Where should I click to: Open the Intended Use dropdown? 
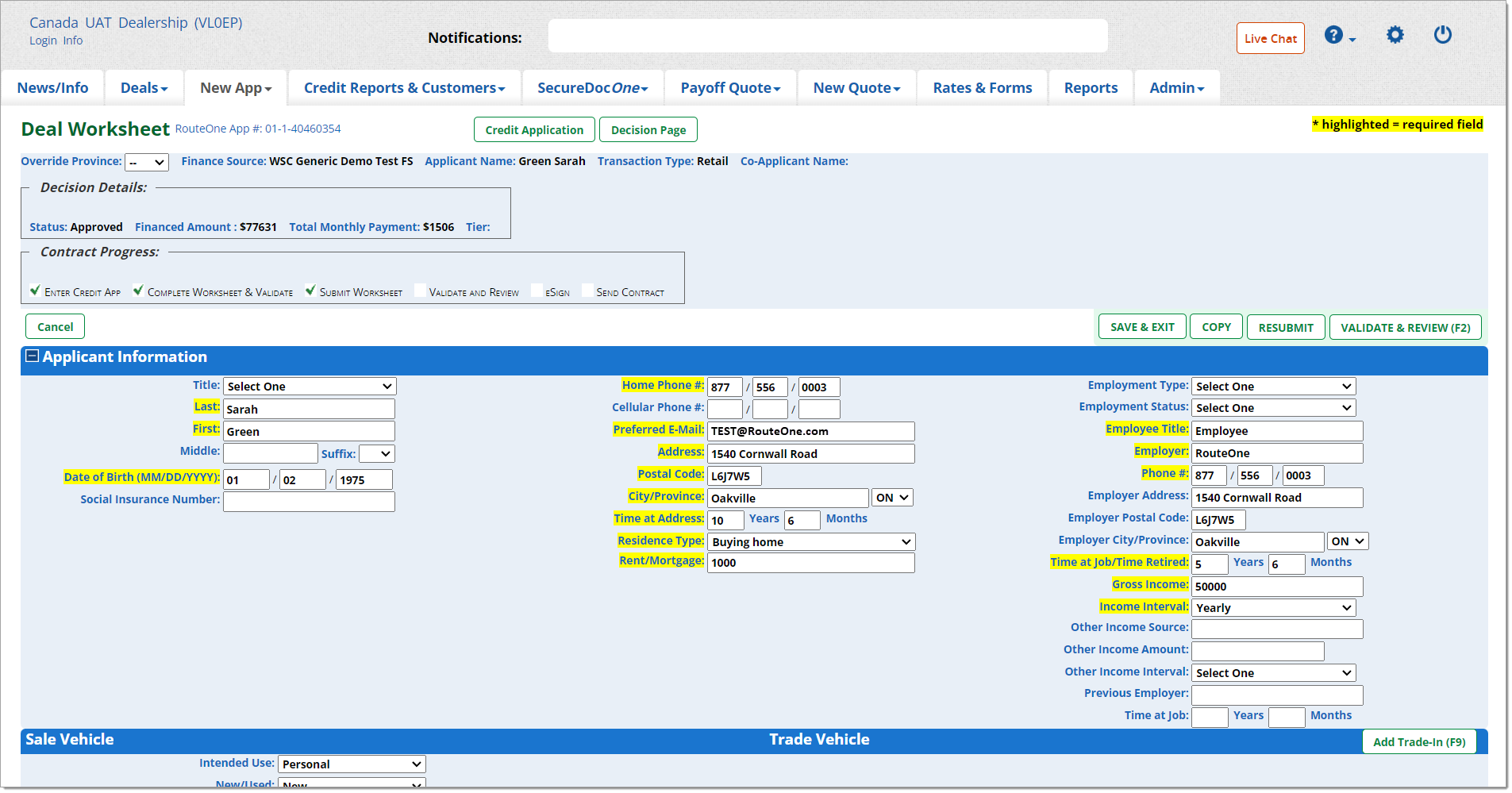coord(352,764)
